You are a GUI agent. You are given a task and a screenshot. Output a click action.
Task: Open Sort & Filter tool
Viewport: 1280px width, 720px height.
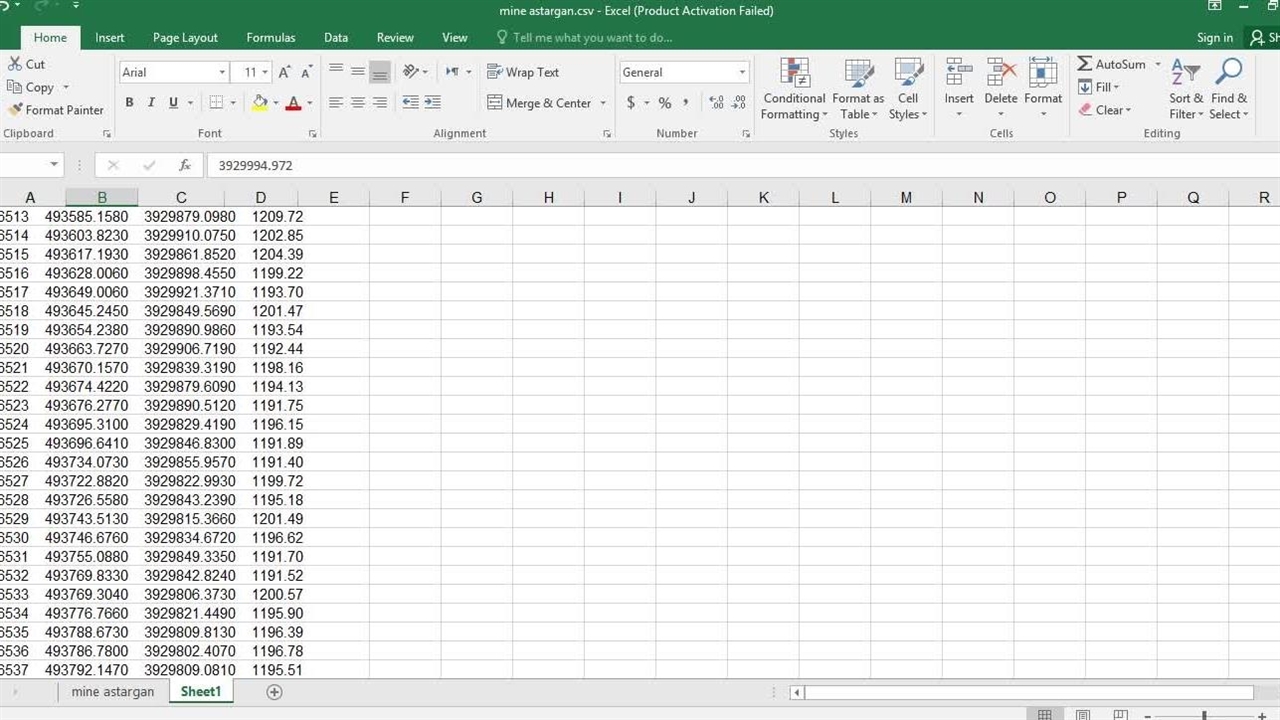1186,88
